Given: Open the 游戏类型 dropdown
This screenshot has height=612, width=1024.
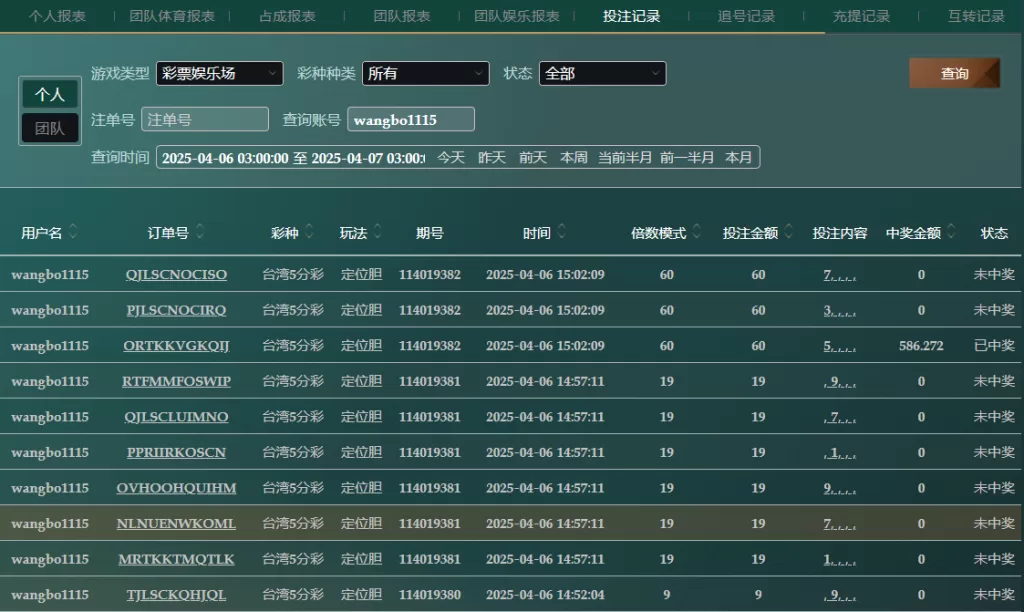Looking at the screenshot, I should pyautogui.click(x=219, y=73).
